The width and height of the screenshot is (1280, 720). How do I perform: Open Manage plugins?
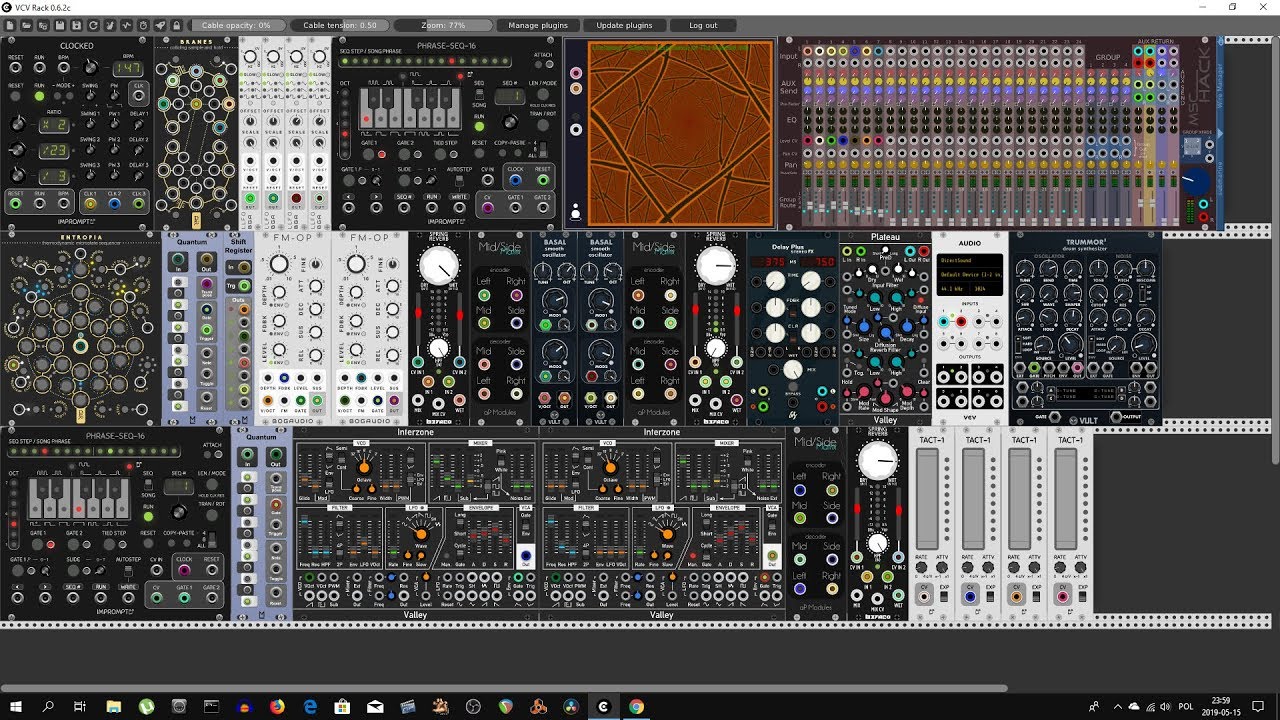538,25
